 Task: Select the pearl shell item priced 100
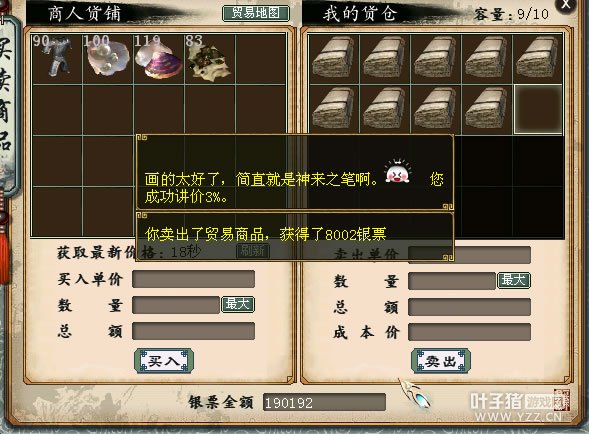(x=108, y=59)
